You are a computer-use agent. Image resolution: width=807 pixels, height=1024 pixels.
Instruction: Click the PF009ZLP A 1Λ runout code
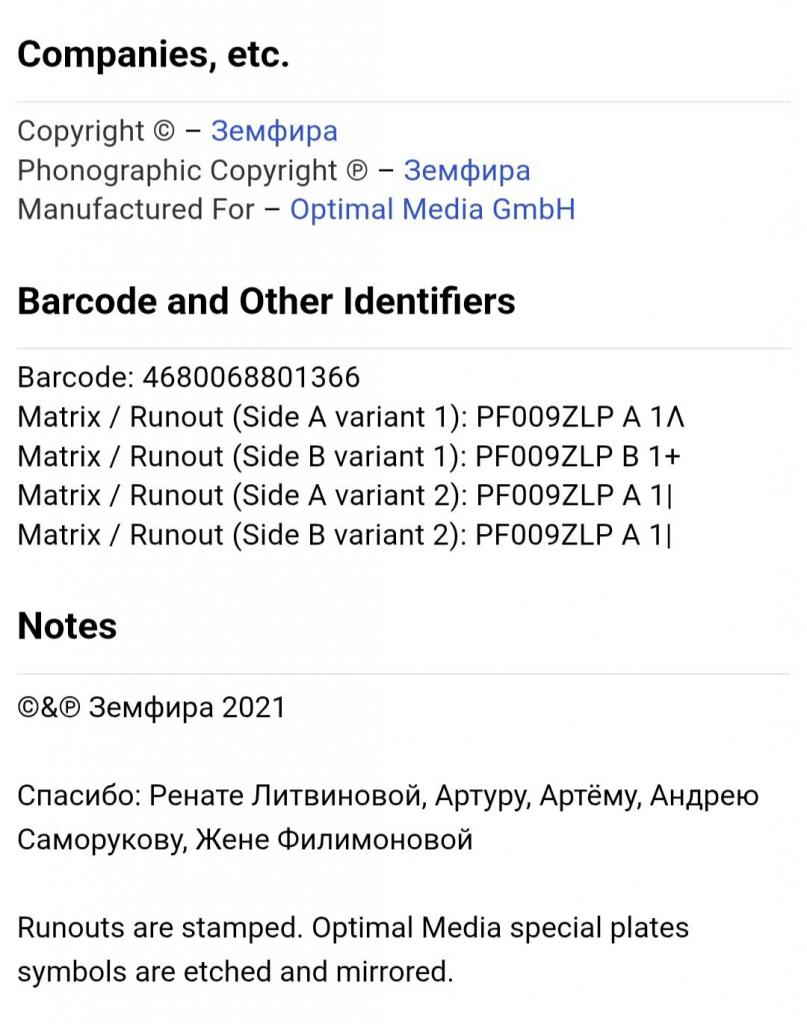tap(580, 417)
